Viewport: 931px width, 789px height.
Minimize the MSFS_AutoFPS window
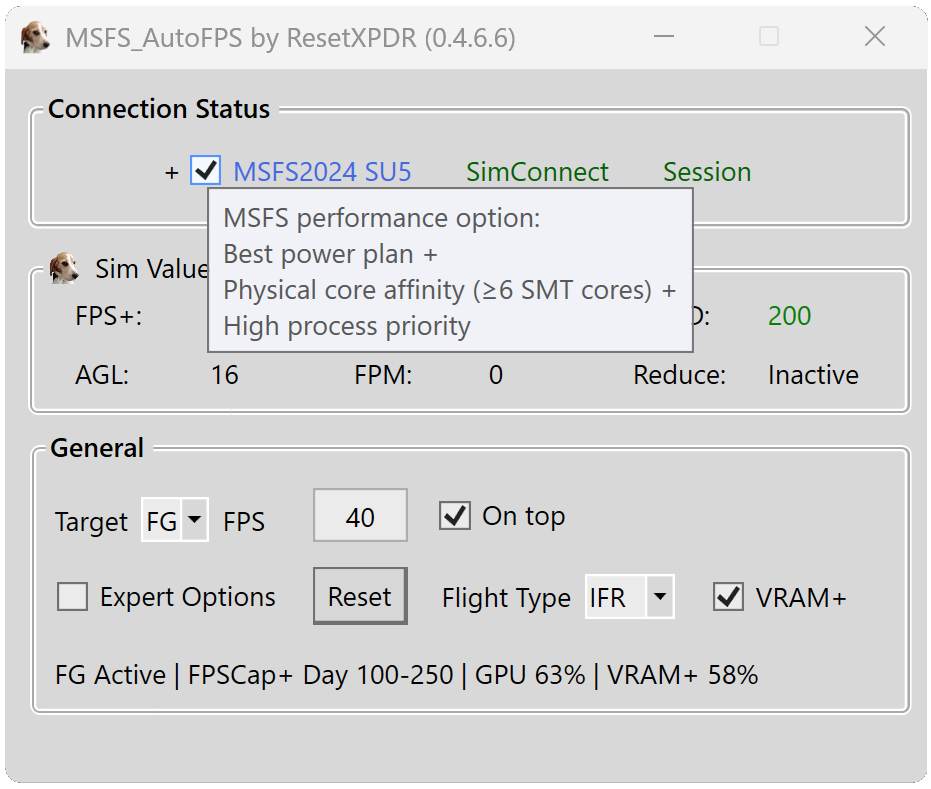coord(664,37)
